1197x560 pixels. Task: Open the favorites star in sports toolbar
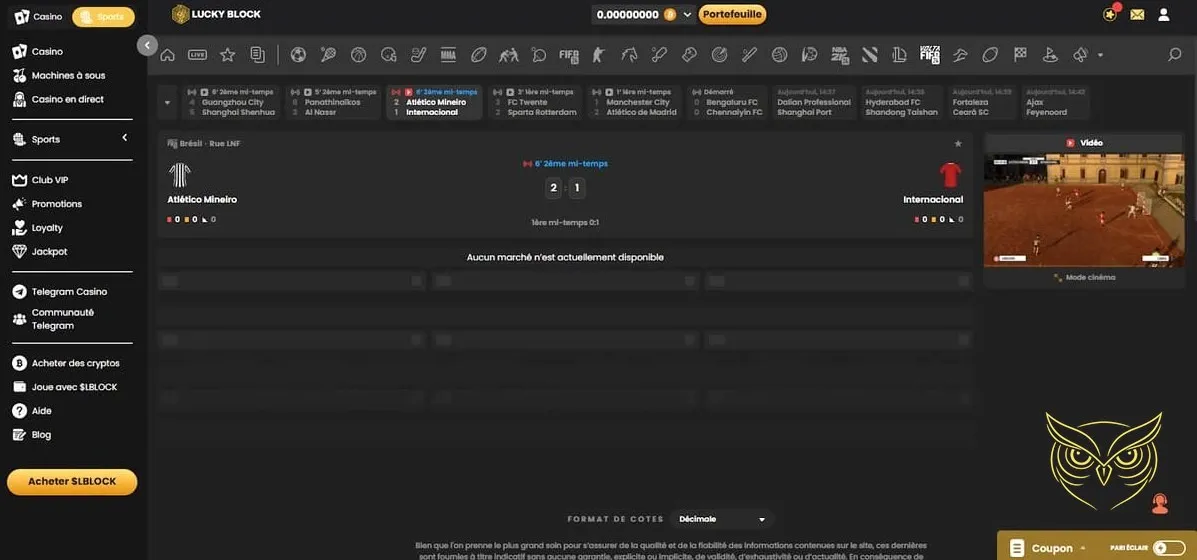[x=227, y=55]
